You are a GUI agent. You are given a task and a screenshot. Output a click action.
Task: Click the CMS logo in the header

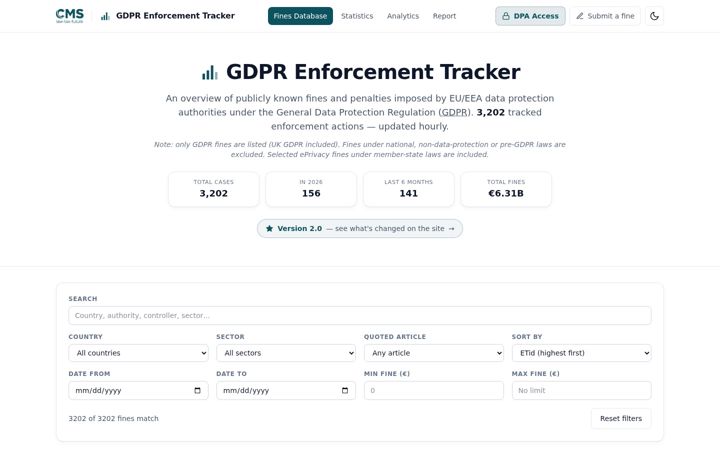tap(69, 16)
